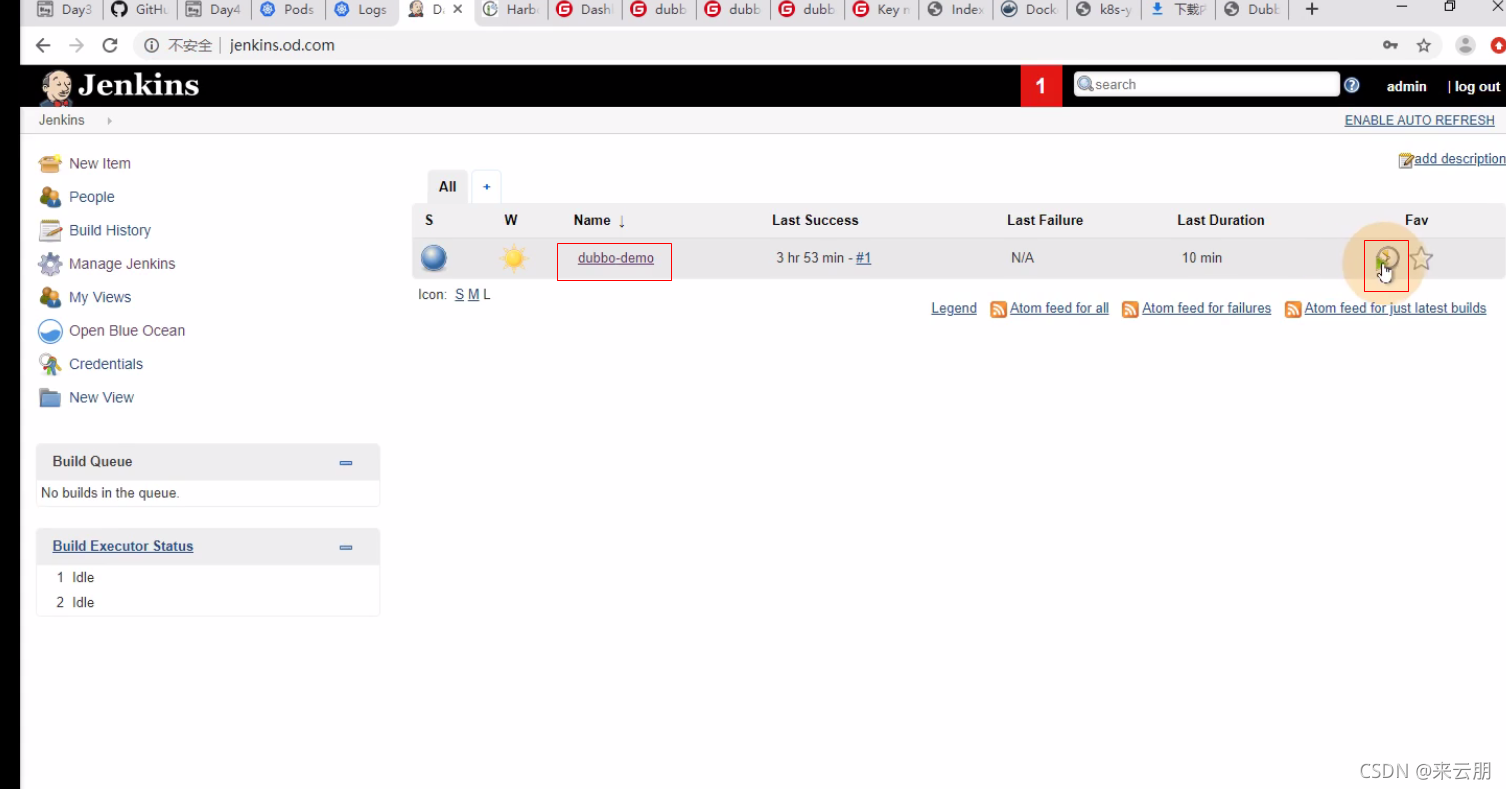Click add description link
This screenshot has width=1506, height=789.
1459,159
